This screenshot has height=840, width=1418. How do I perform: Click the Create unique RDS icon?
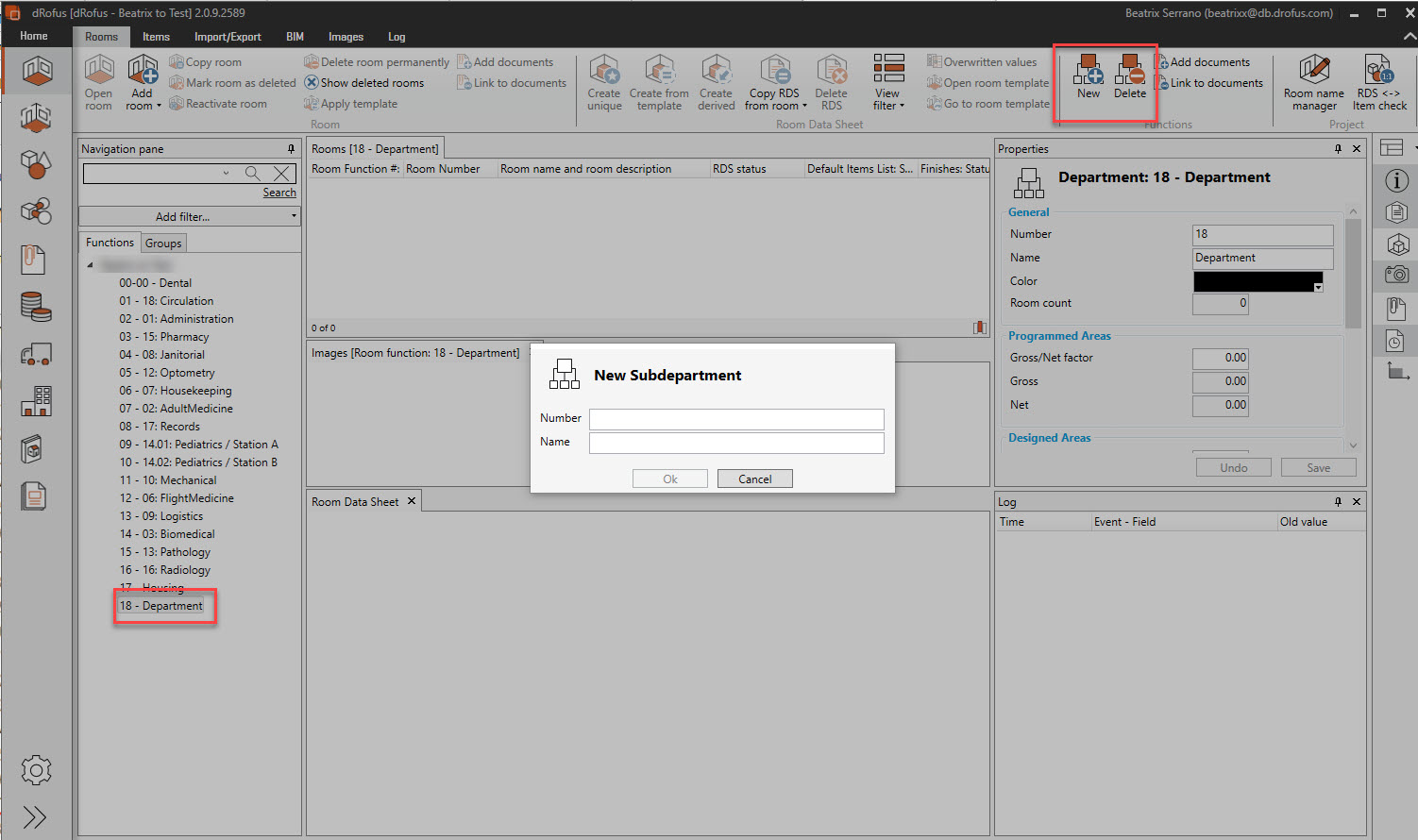[604, 71]
